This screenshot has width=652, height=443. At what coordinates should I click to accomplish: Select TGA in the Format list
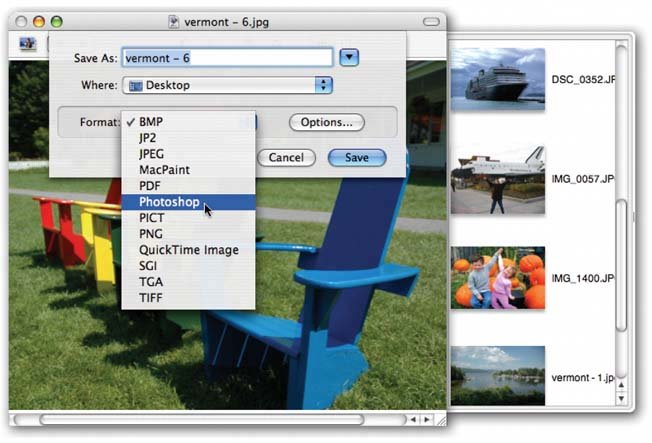[x=188, y=282]
